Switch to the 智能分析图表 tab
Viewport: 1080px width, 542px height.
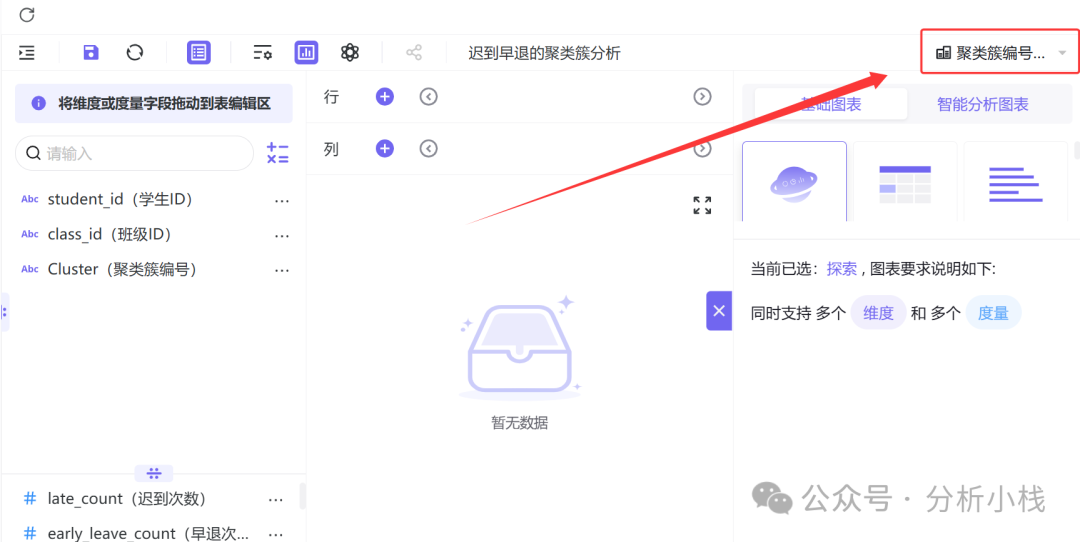tap(983, 105)
